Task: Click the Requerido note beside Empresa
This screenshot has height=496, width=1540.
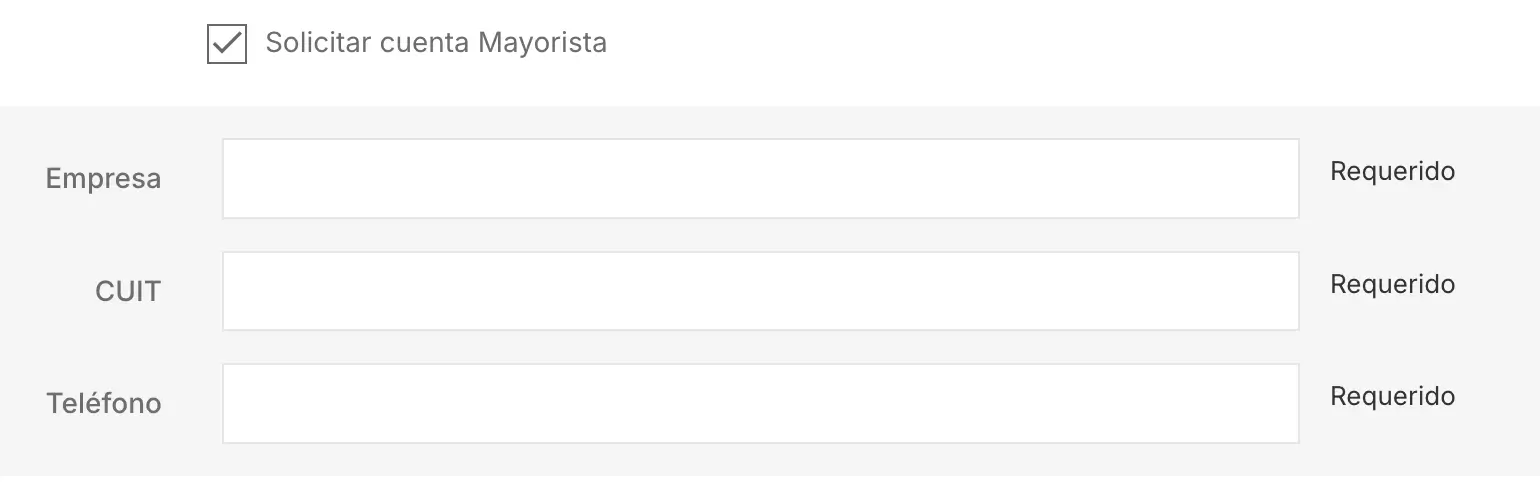Action: 1392,172
